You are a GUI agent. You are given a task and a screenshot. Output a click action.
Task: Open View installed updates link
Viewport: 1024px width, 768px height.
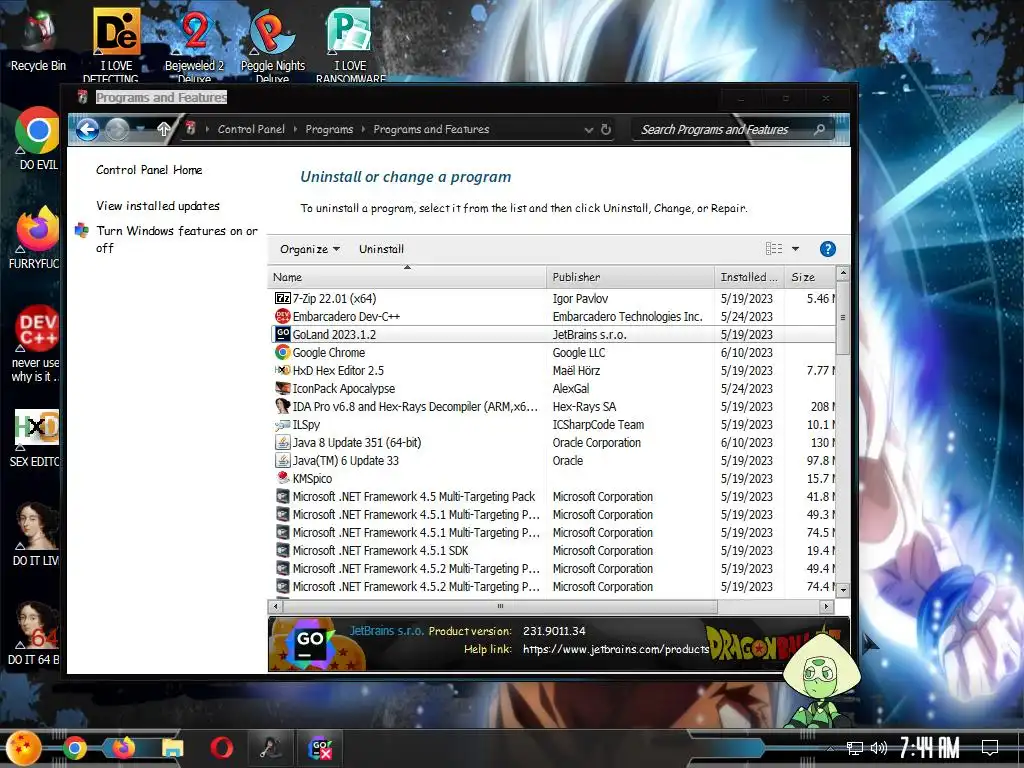click(157, 206)
